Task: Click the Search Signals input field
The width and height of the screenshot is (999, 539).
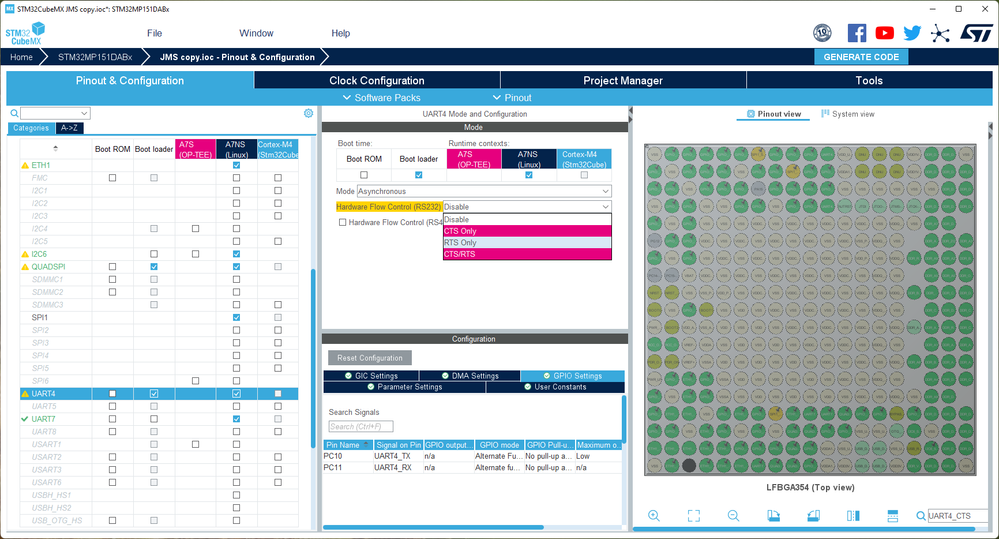Action: click(x=361, y=426)
